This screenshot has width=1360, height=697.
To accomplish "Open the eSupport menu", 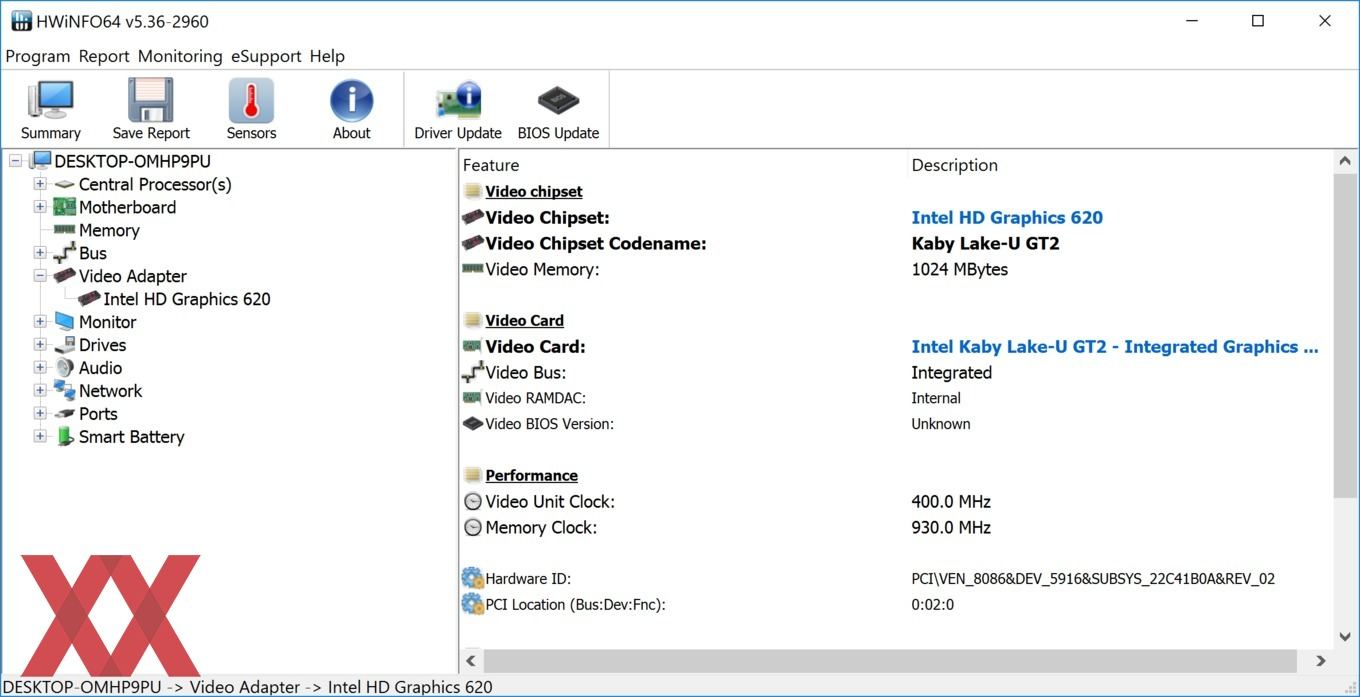I will point(267,56).
